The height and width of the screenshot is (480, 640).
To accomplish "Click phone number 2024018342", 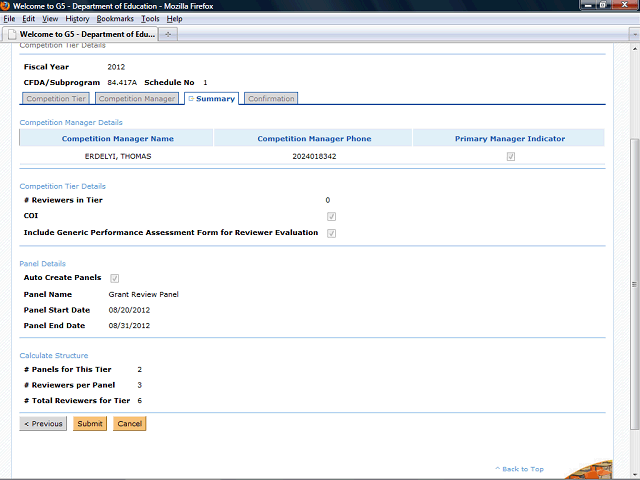I will pyautogui.click(x=314, y=156).
